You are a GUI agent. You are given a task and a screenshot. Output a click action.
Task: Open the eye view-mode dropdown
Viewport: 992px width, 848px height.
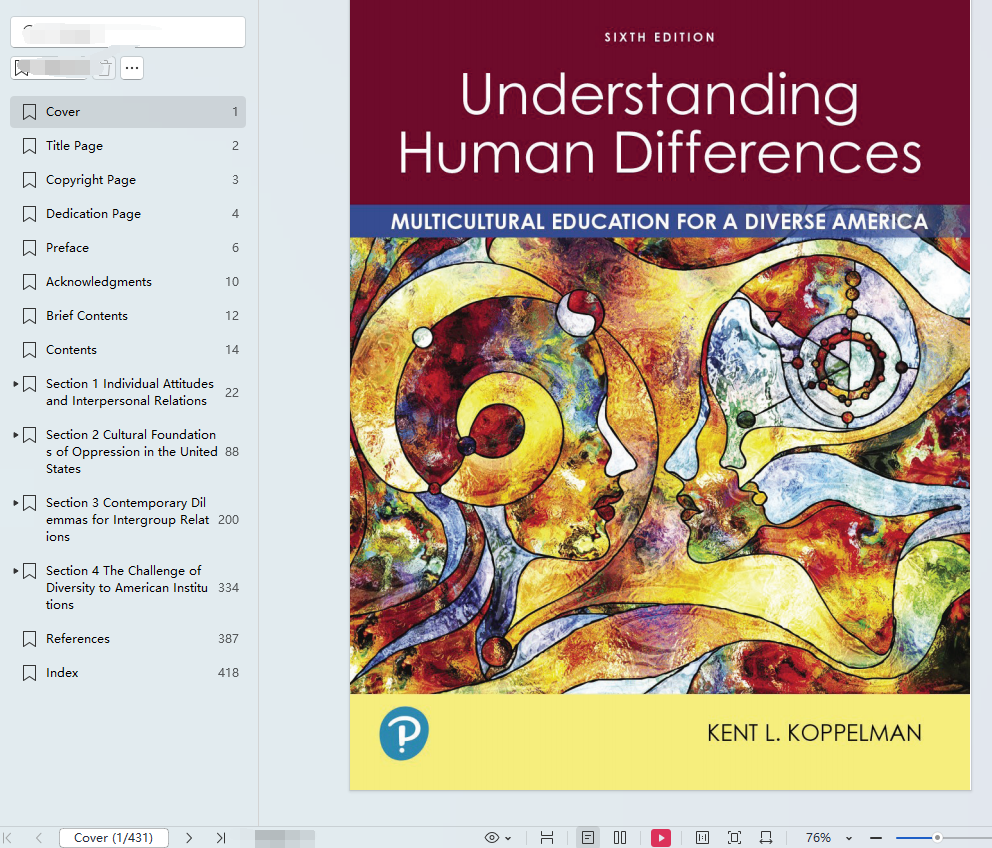498,837
